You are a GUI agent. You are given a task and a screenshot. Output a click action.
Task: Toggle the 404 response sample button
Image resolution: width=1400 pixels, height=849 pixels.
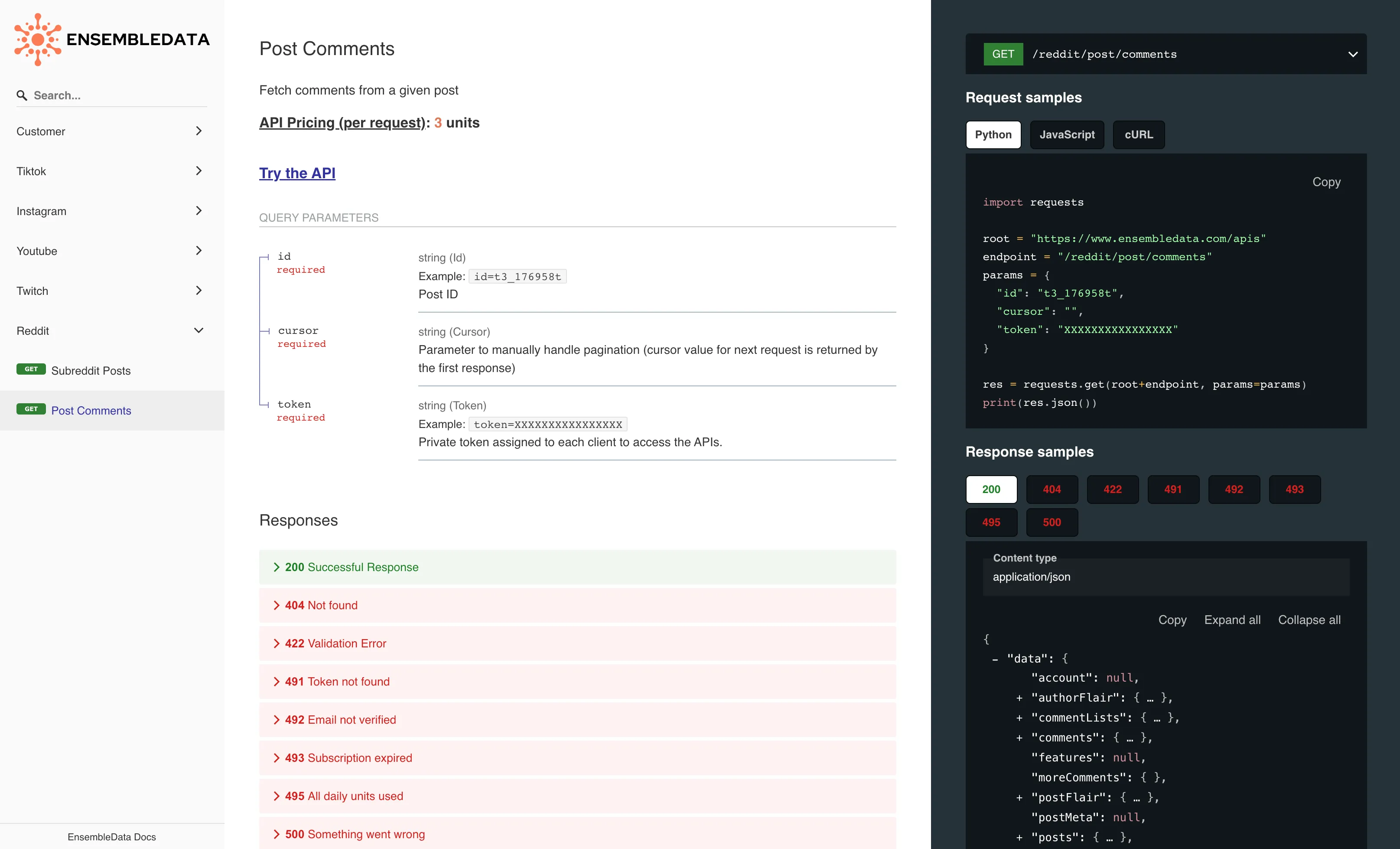pos(1051,489)
